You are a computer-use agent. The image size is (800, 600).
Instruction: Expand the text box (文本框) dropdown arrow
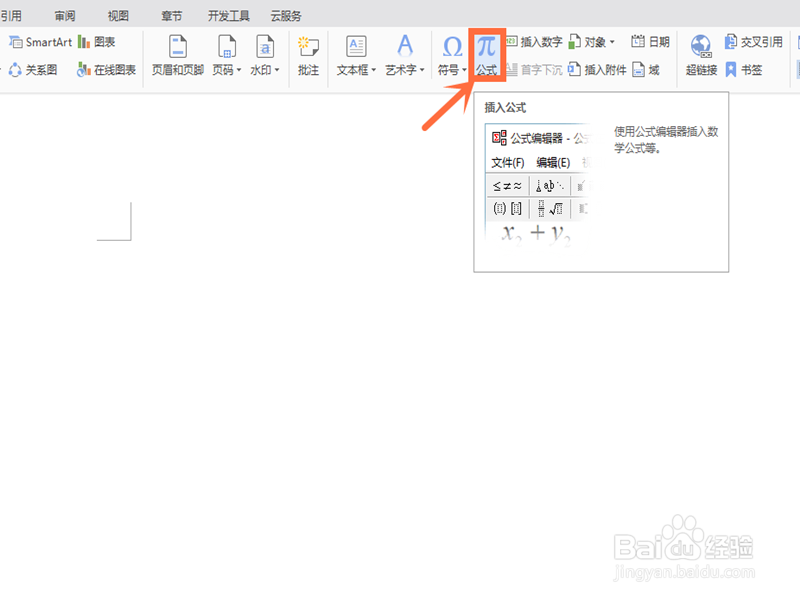[373, 70]
